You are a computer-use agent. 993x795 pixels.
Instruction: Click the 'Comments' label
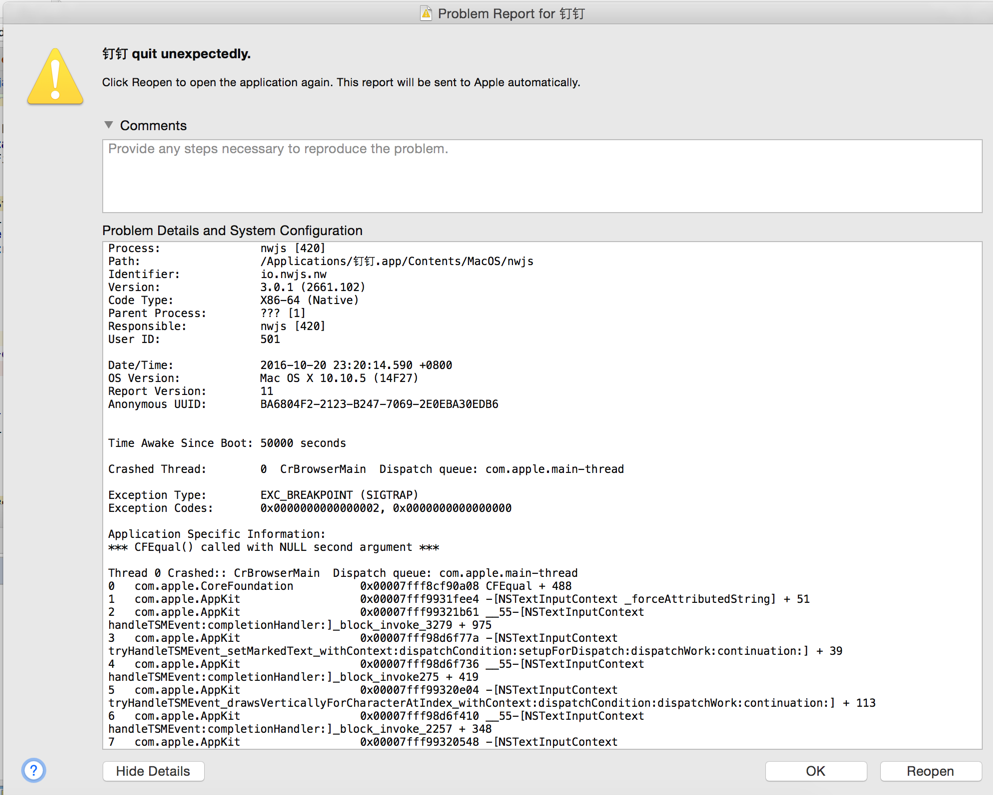click(153, 125)
